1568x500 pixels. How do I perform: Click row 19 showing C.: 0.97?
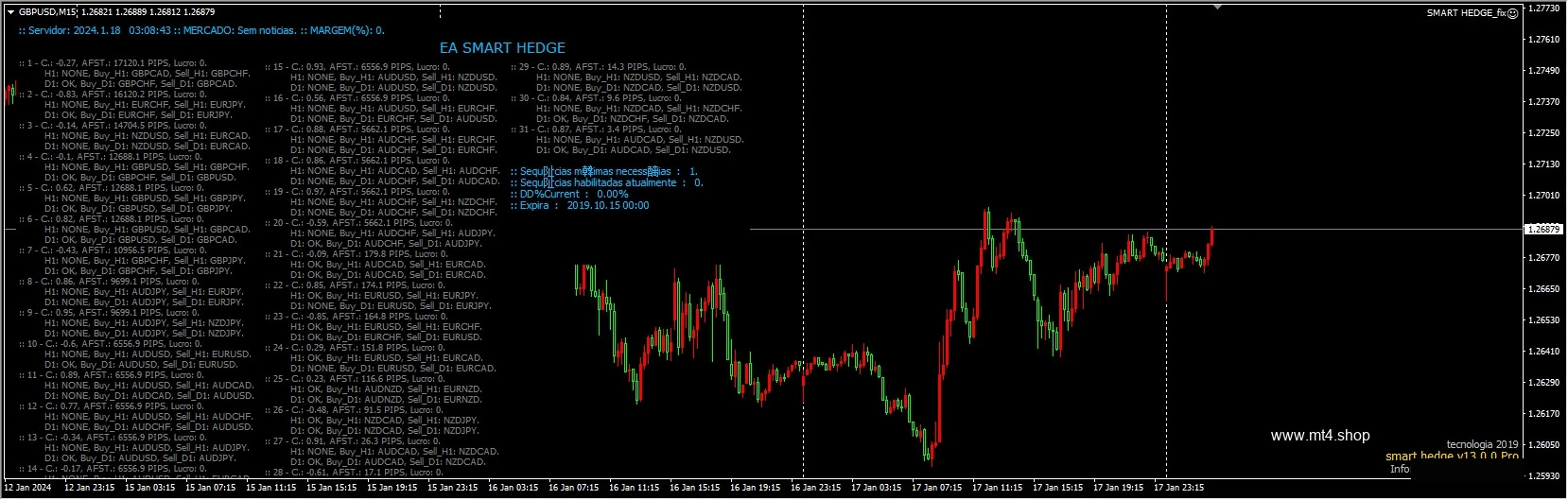357,192
